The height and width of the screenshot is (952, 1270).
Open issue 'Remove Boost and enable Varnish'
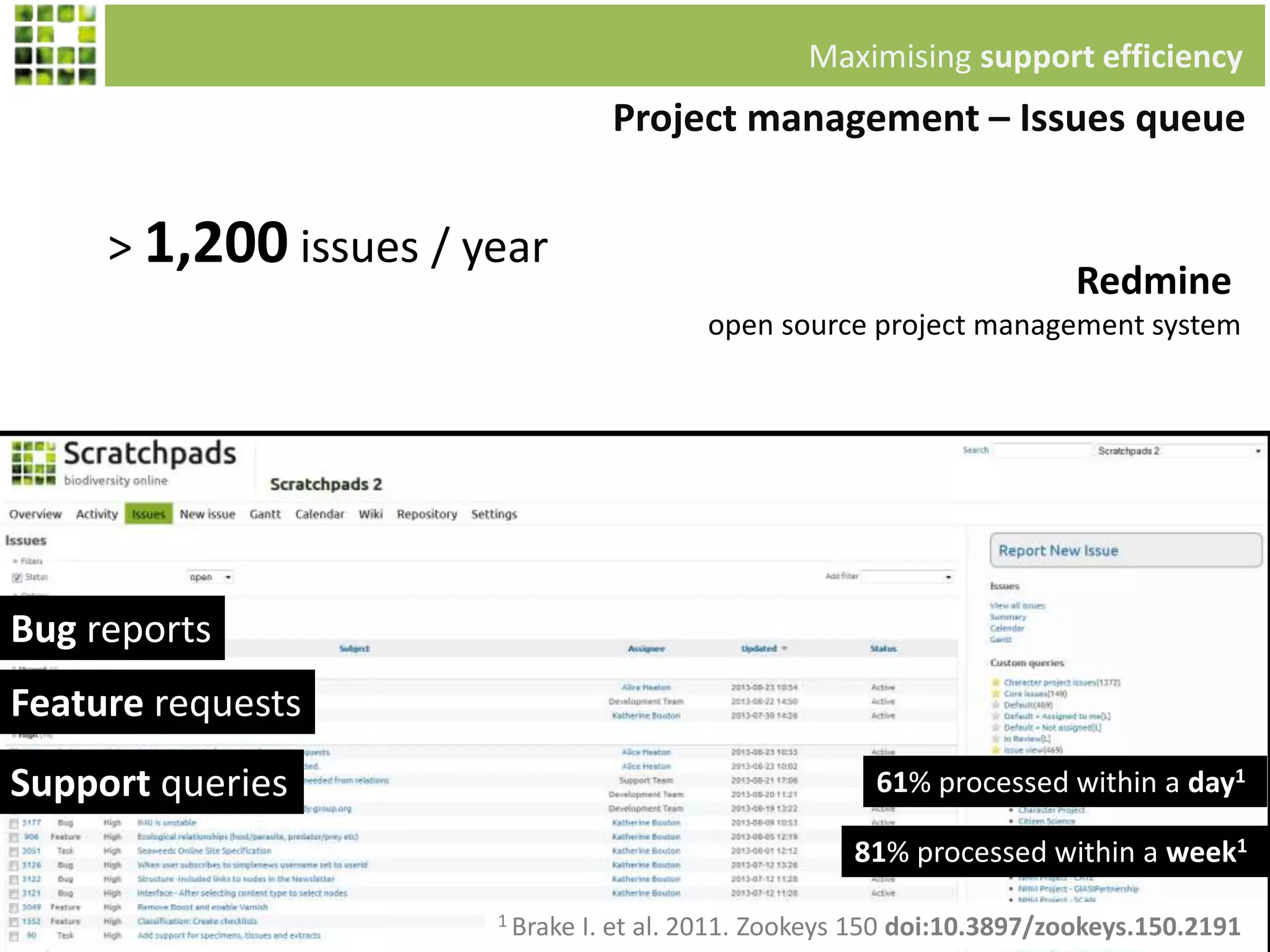tap(202, 907)
